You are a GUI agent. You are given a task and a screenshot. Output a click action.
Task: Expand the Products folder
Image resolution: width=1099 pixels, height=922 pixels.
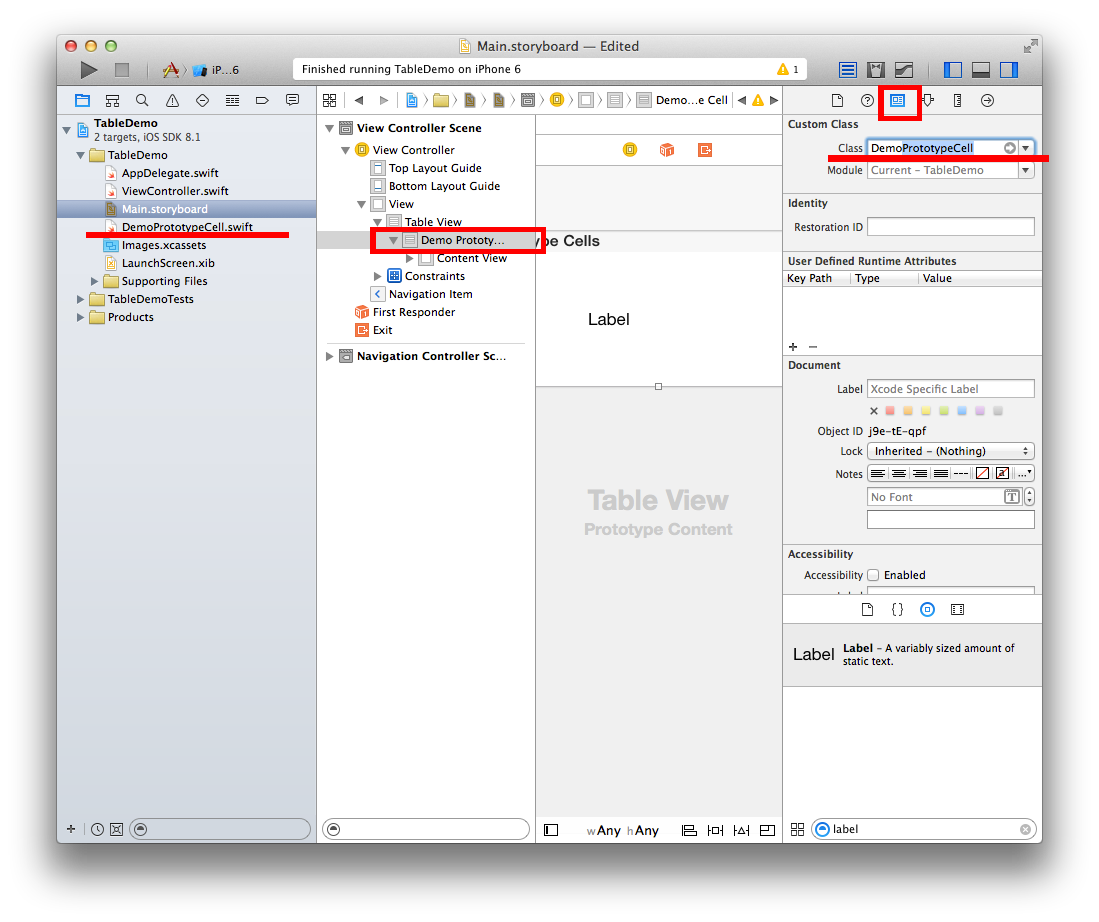81,317
